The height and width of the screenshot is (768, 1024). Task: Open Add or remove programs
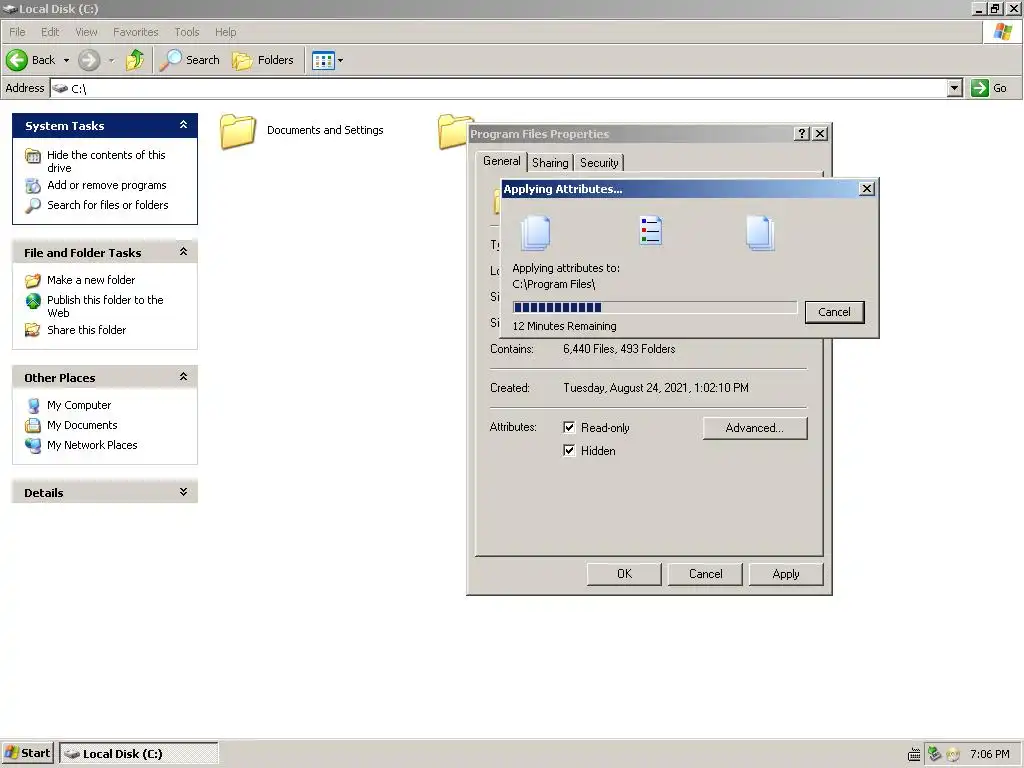coord(106,185)
